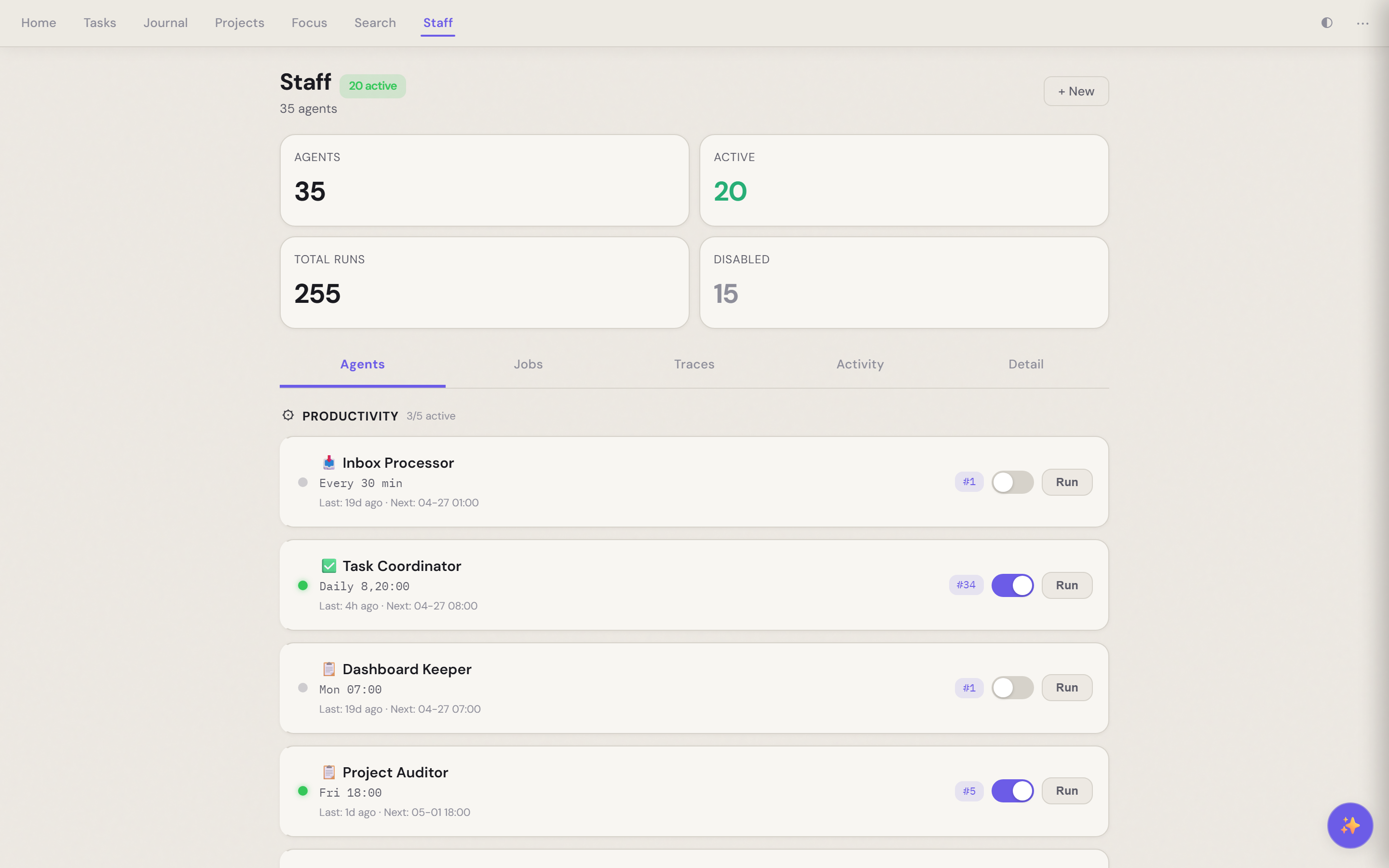This screenshot has width=1389, height=868.
Task: Click the #34 run badge on Task Coordinator
Action: [966, 585]
